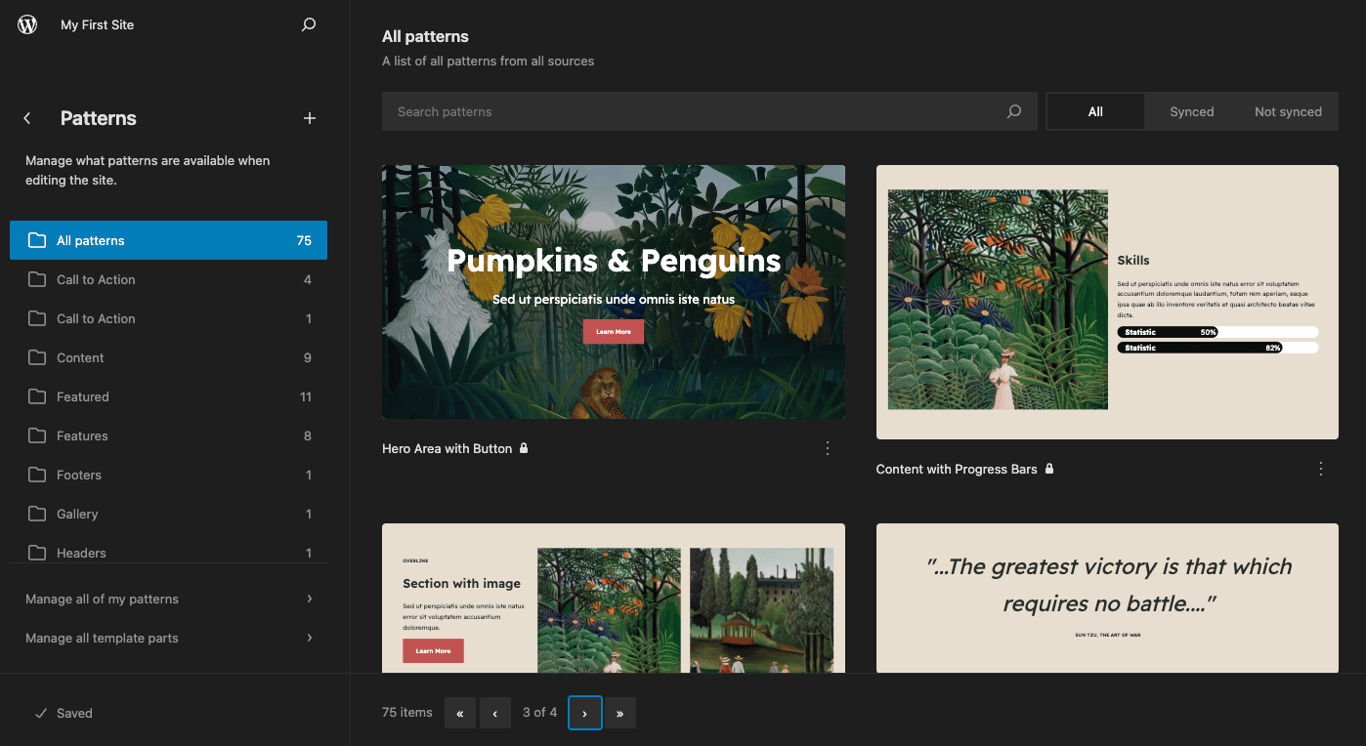Viewport: 1366px width, 746px height.
Task: Click the lock icon beside Hero Area with Button
Action: [x=524, y=448]
